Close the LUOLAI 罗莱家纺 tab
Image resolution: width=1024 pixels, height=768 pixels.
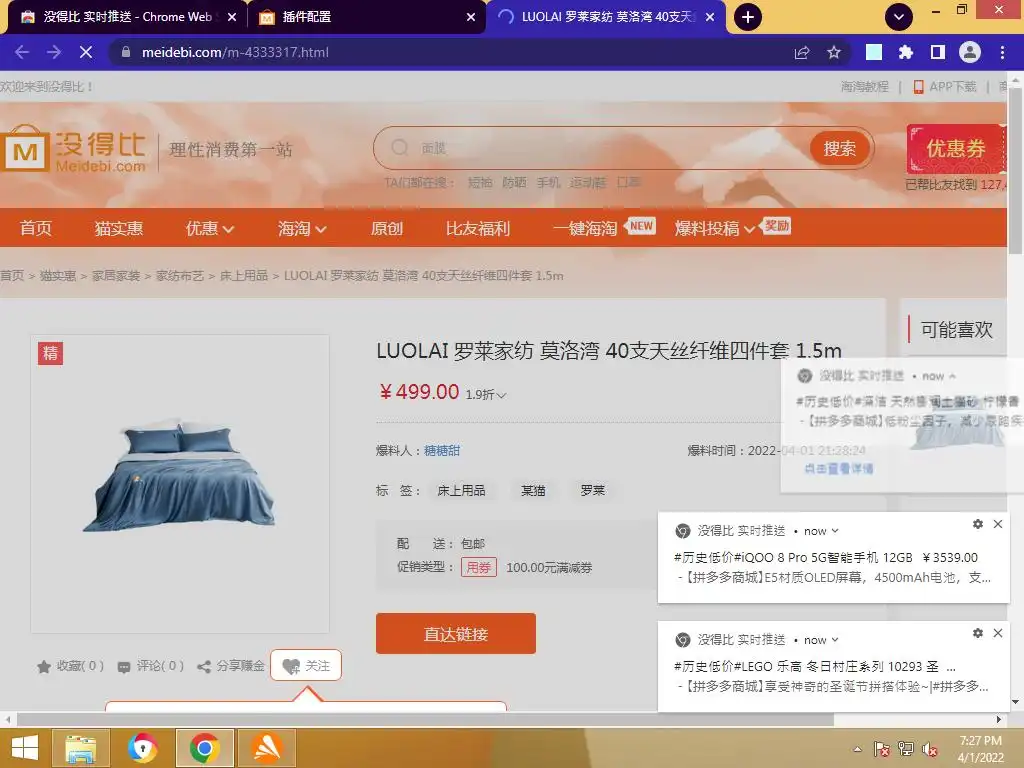click(710, 17)
